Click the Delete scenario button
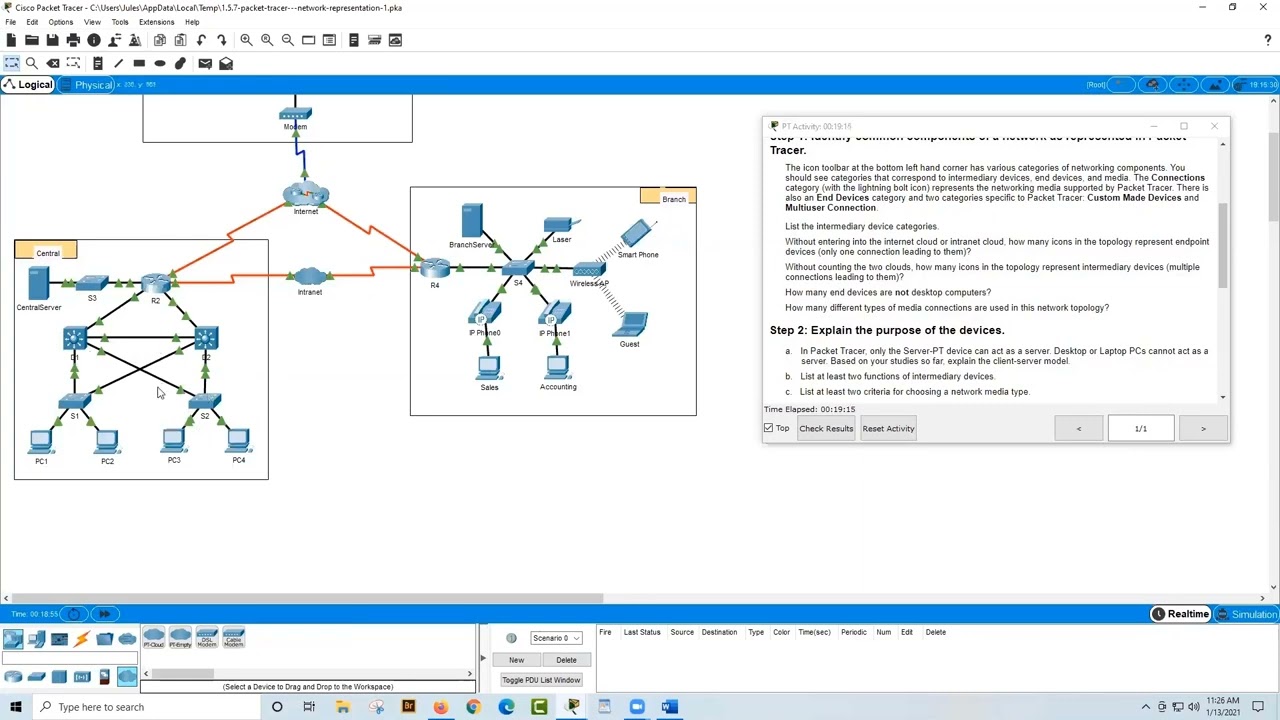 566,660
